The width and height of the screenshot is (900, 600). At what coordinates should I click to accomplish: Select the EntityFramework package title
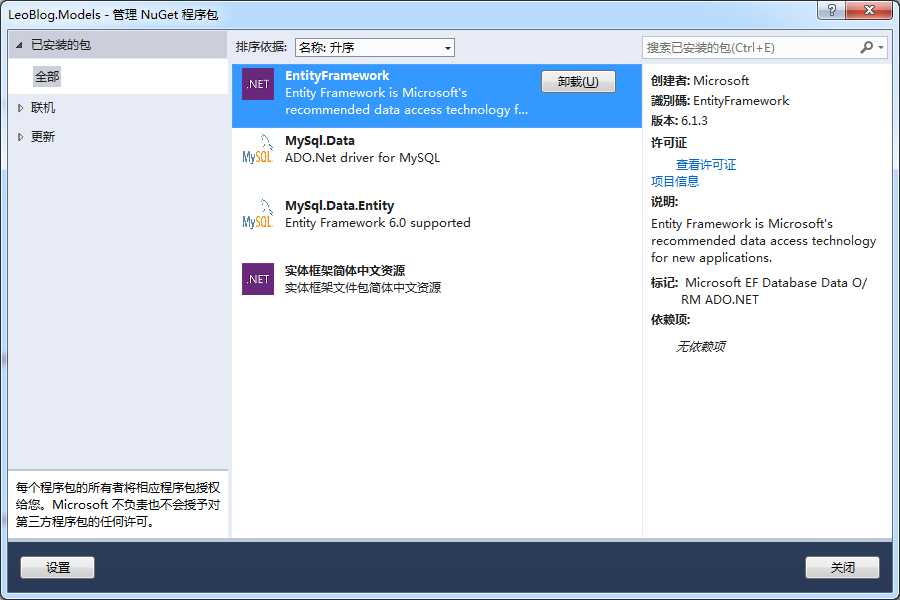337,76
